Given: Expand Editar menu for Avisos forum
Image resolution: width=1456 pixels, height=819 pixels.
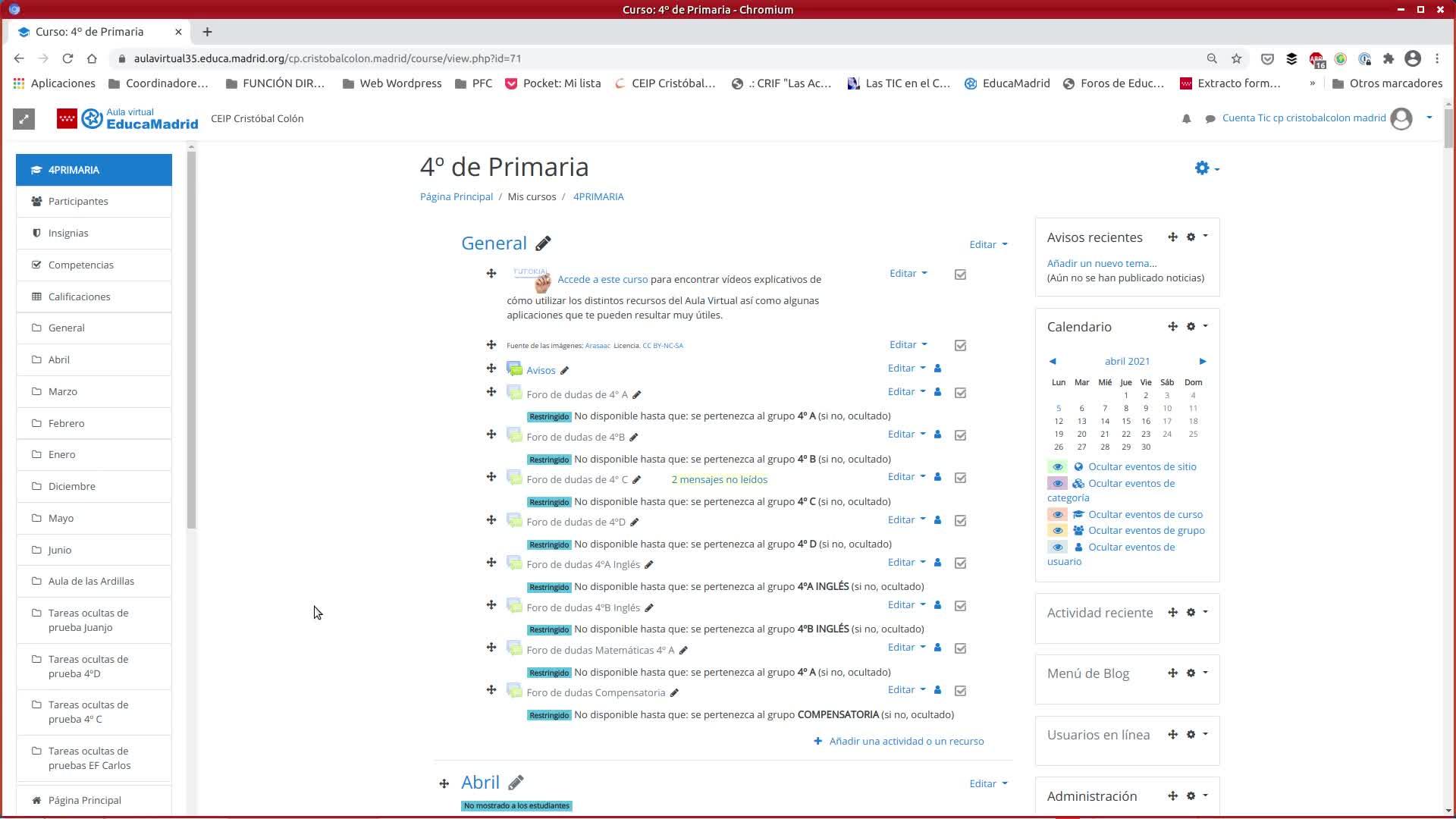Looking at the screenshot, I should 906,369.
